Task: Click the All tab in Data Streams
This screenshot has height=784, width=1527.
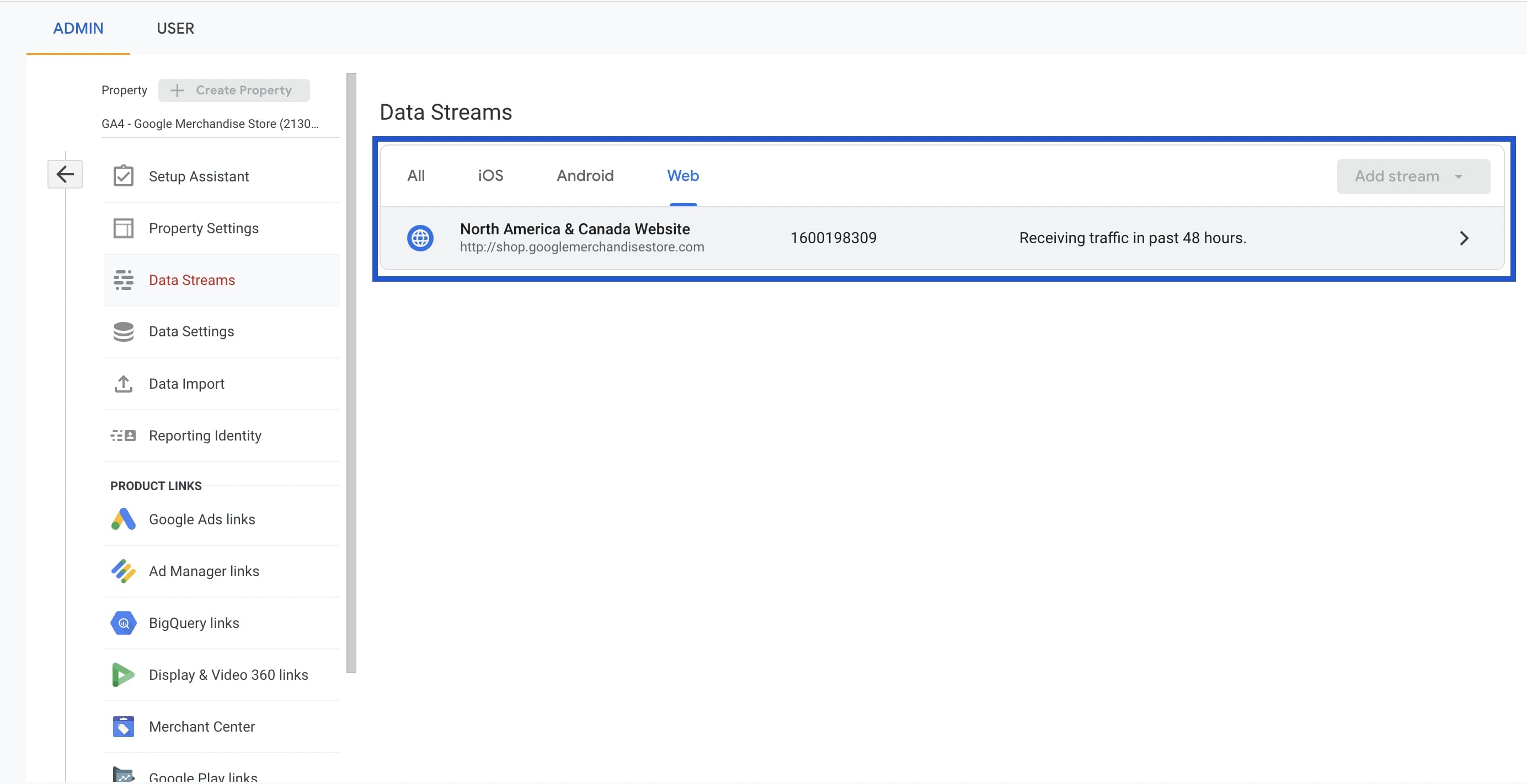Action: coord(415,175)
